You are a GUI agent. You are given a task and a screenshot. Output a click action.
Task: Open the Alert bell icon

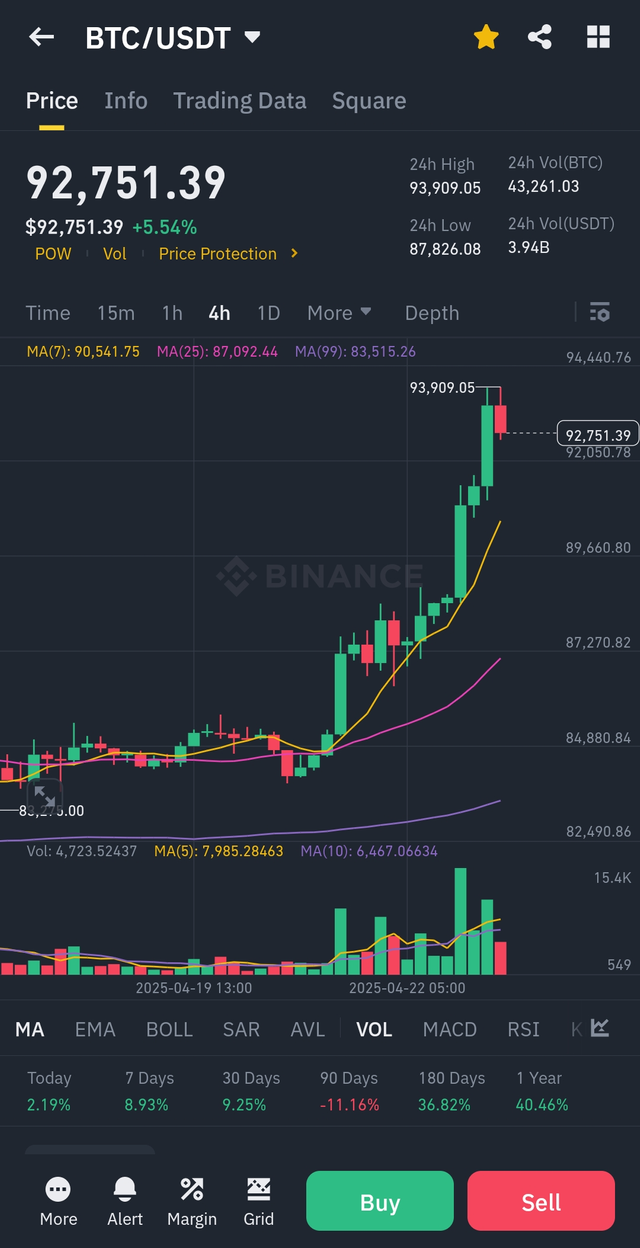click(x=125, y=1201)
